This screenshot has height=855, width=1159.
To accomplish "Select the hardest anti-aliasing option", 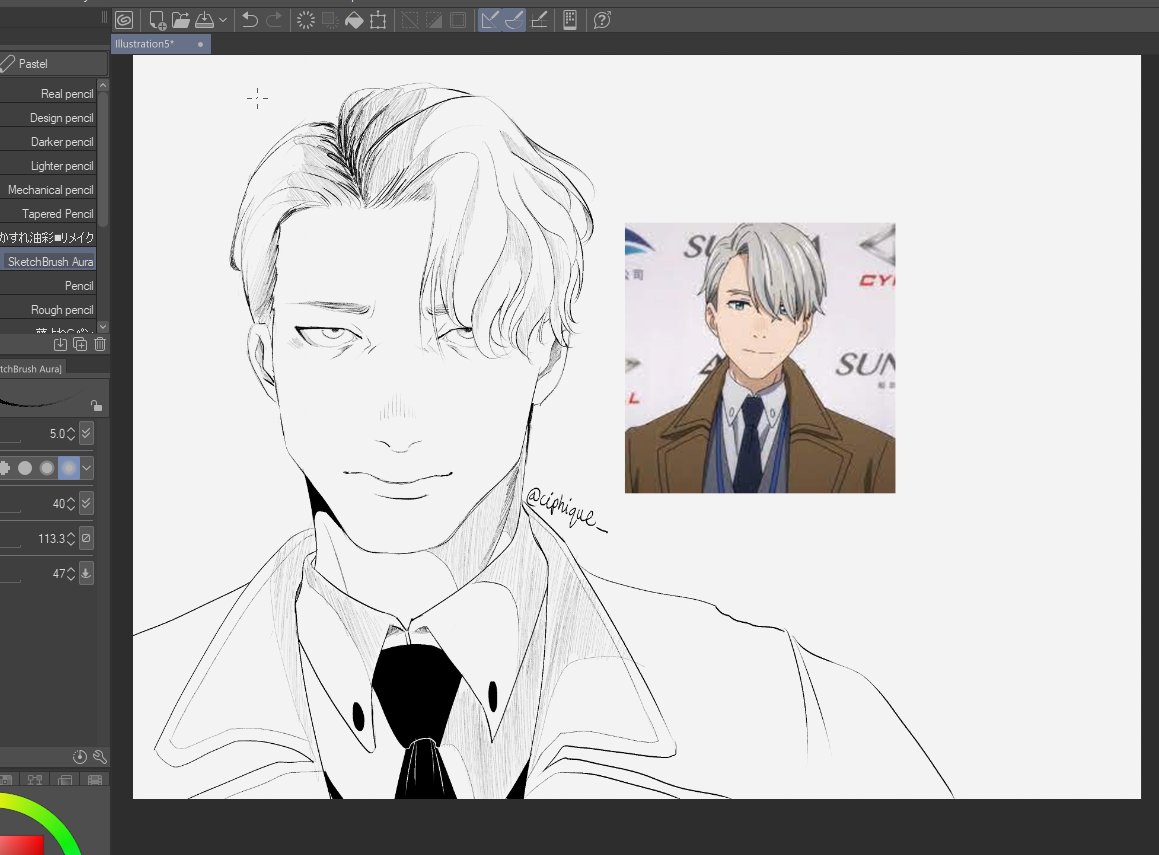I will click(4, 468).
